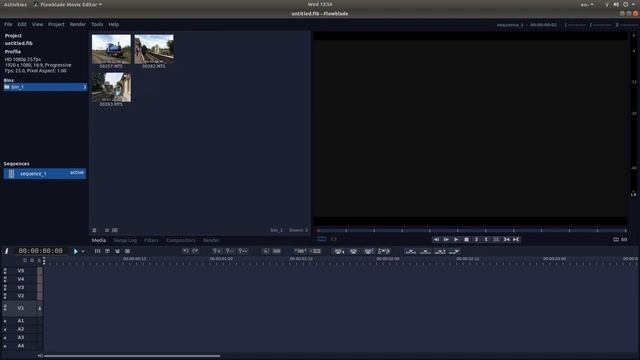Click the timeline horizontal scrollbar
Screen dimensions: 640x360
pyautogui.click(x=132, y=356)
